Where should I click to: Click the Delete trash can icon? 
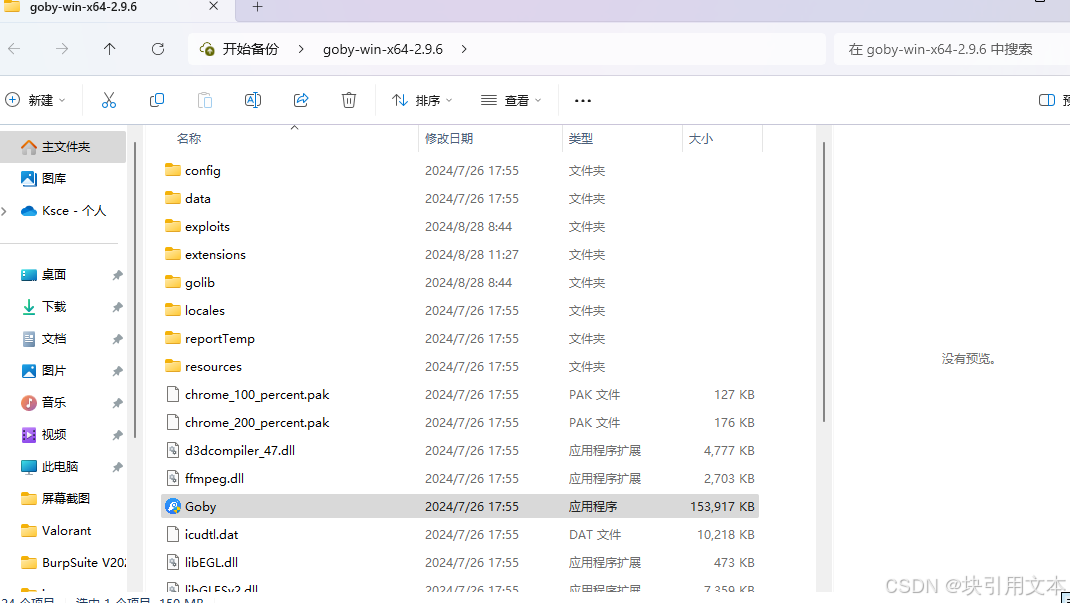click(x=349, y=100)
